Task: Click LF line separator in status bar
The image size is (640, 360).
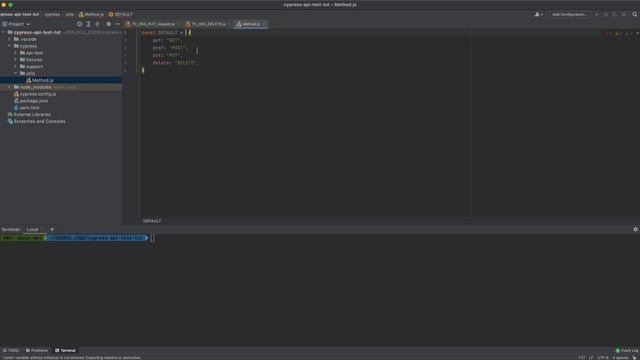Action: tap(591, 358)
